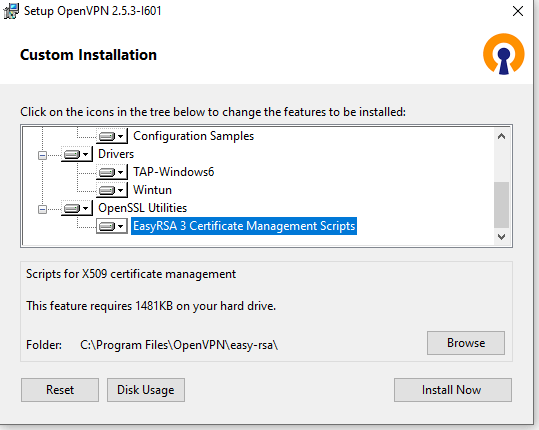Click the installer icon in title bar
Screen dimensions: 539x430
tap(11, 11)
